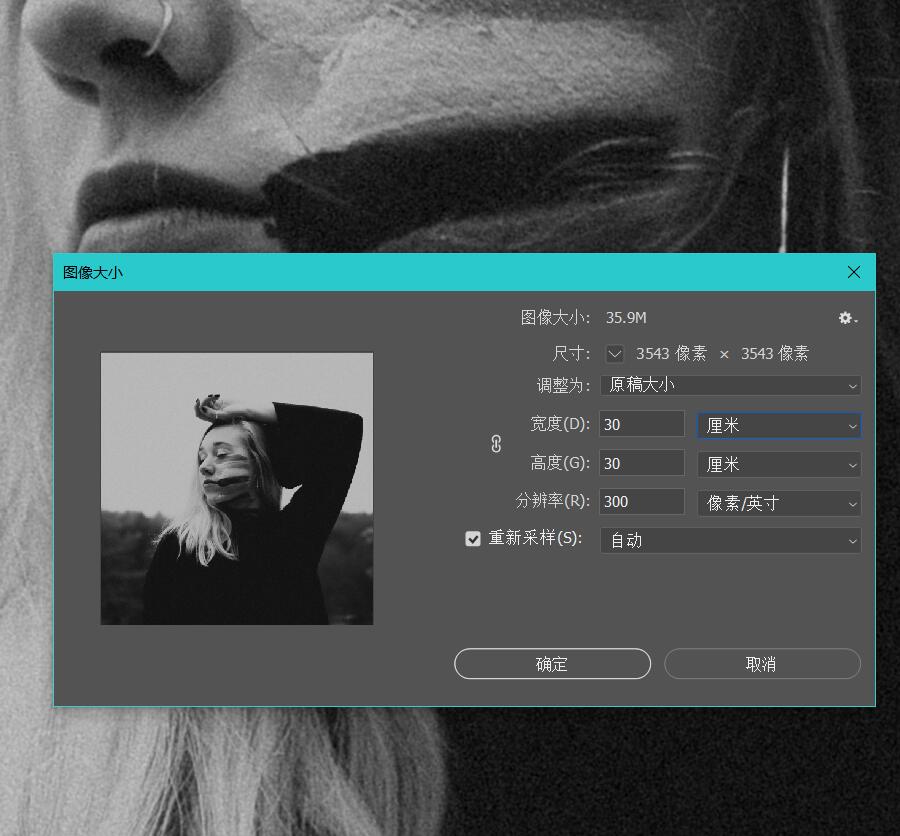Viewport: 900px width, 836px height.
Task: Open the resample method dropdown showing 自动
Action: [730, 540]
